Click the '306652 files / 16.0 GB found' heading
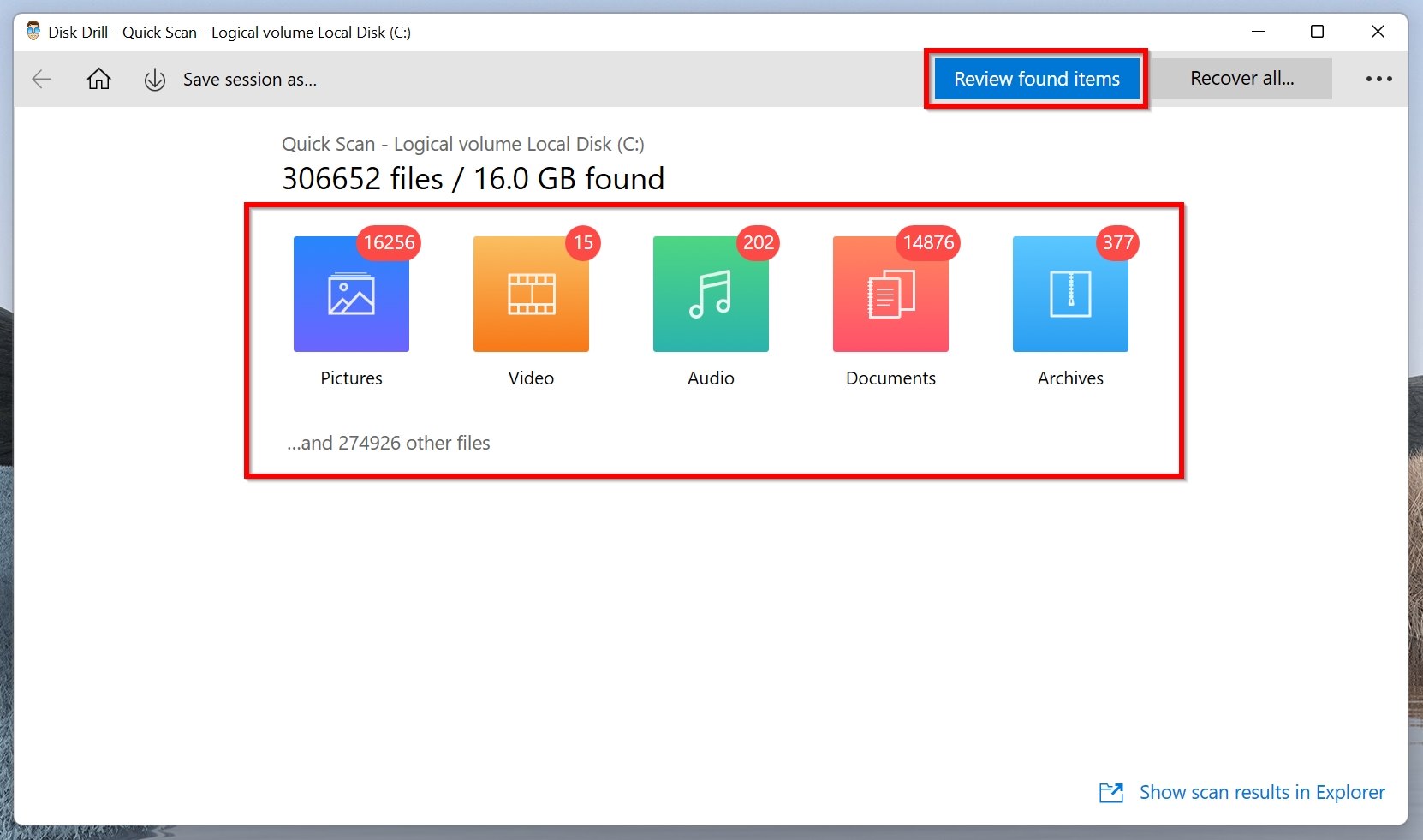The width and height of the screenshot is (1423, 840). [473, 179]
